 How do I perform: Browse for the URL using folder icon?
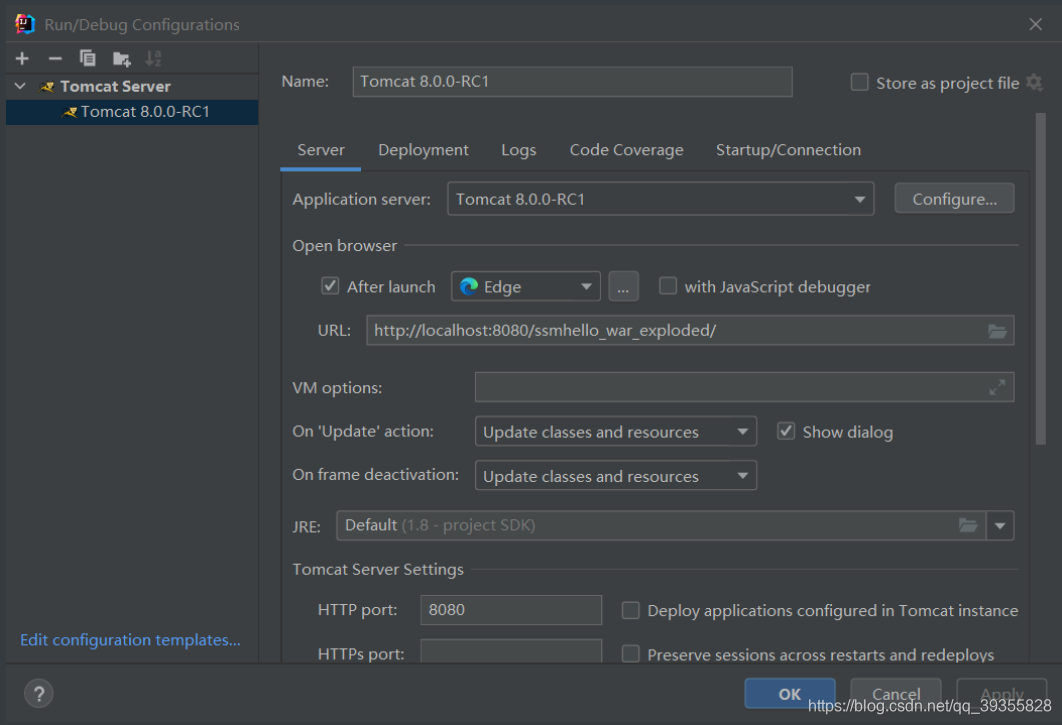point(997,331)
